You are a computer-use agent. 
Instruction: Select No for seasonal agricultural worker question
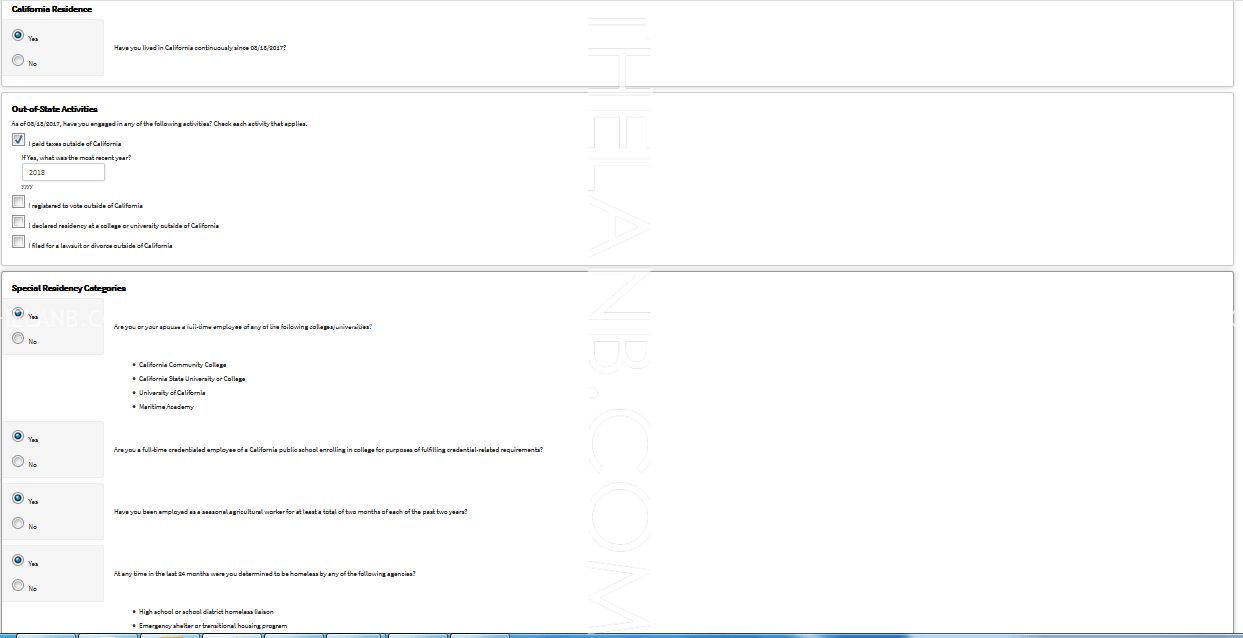18,524
